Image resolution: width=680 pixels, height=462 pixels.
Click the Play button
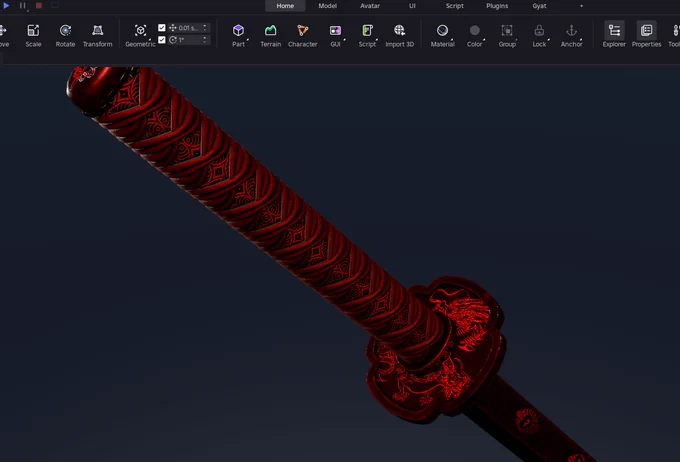coord(6,5)
